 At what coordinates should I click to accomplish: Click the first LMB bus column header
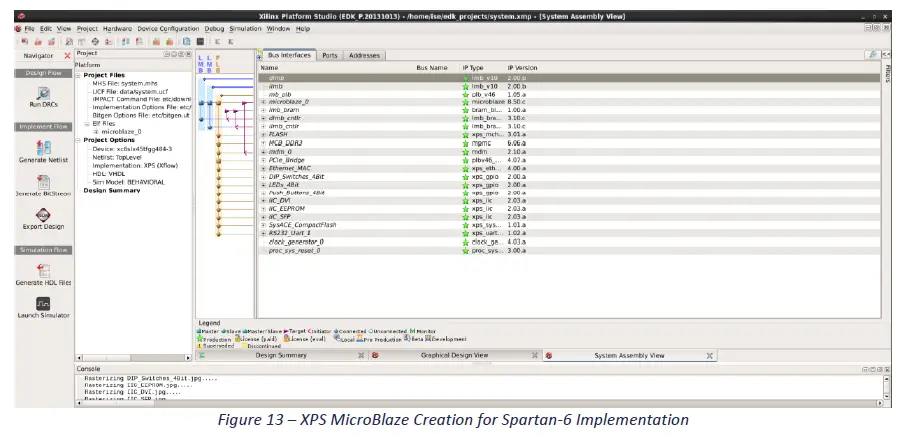[200, 64]
